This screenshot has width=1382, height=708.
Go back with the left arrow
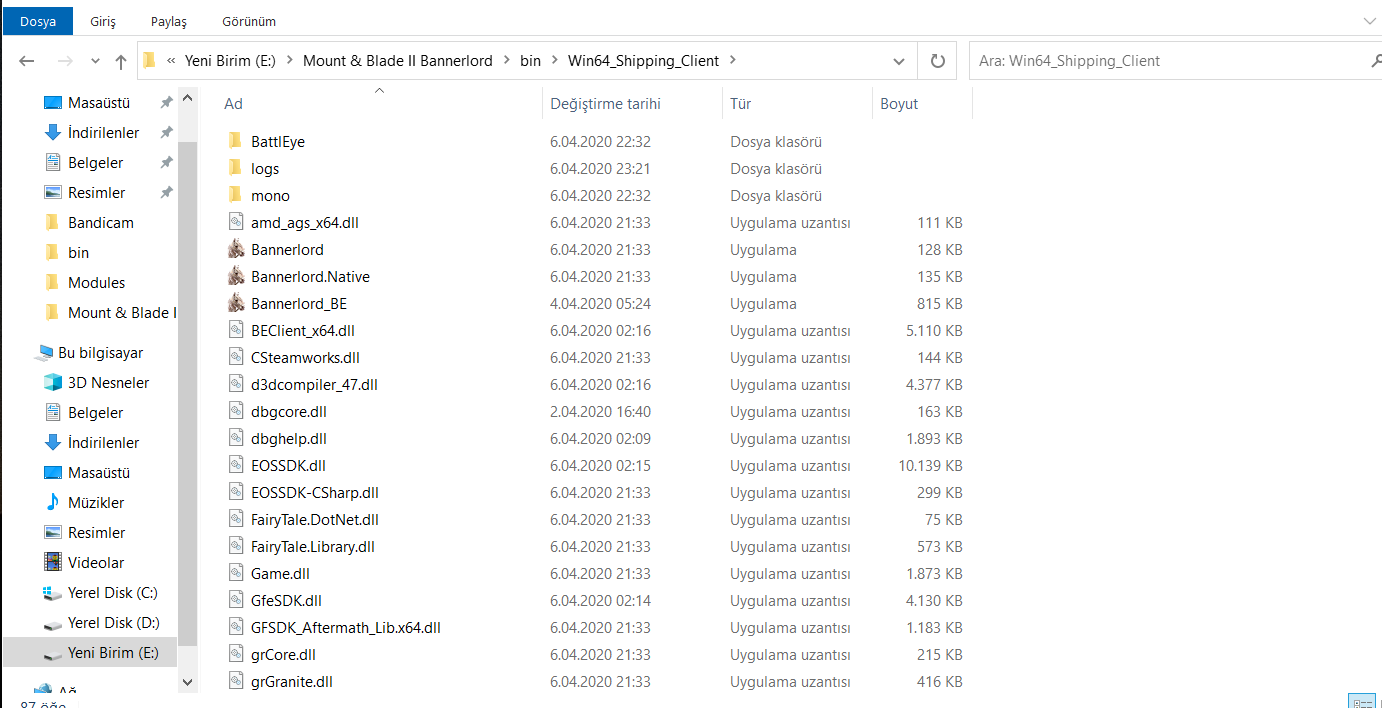pos(27,61)
